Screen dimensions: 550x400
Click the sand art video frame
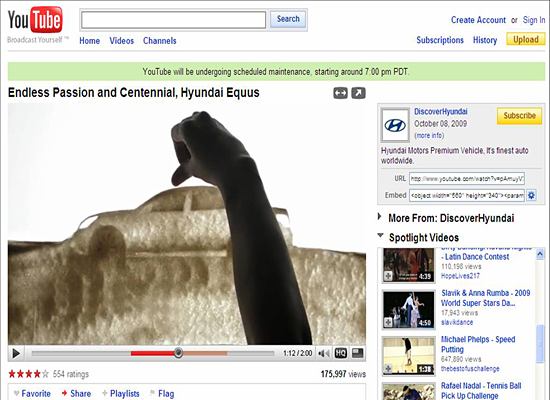pyautogui.click(x=187, y=224)
